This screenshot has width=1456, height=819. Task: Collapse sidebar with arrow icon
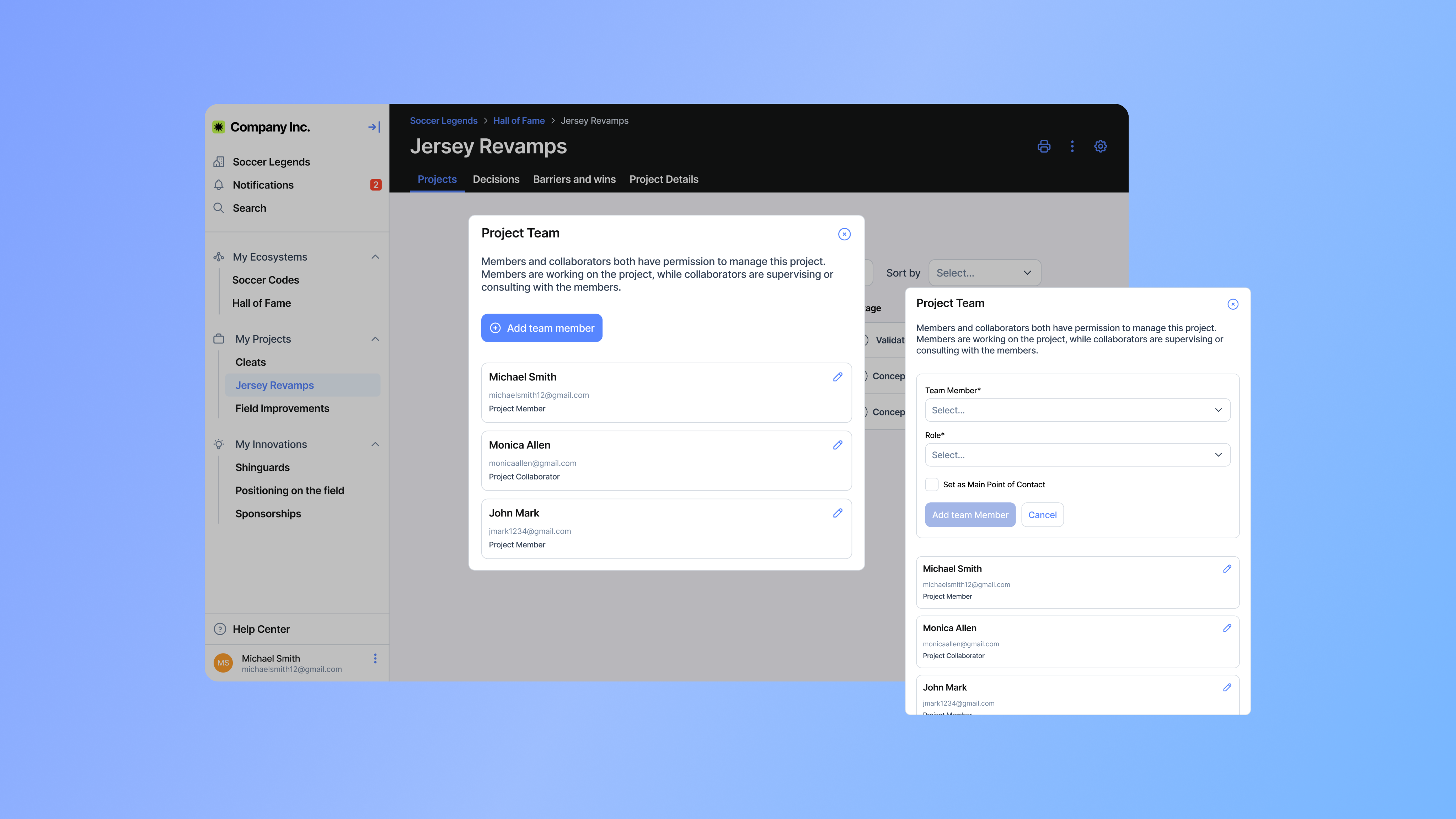374,127
